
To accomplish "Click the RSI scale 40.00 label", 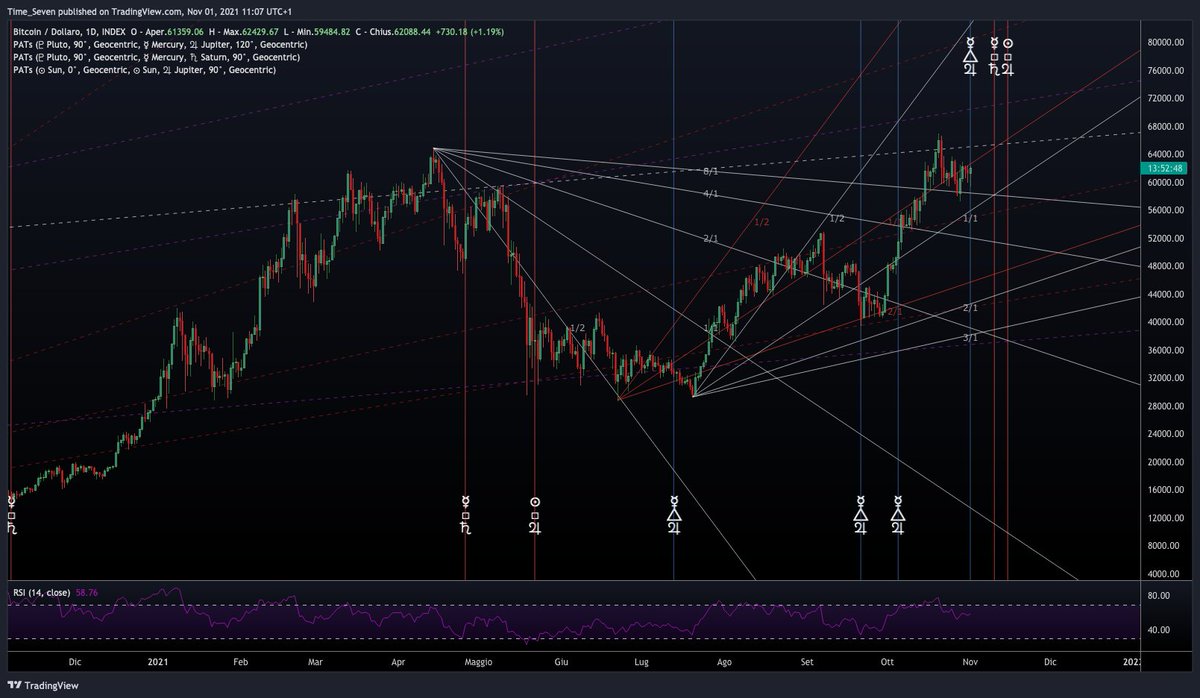I will click(x=1160, y=630).
